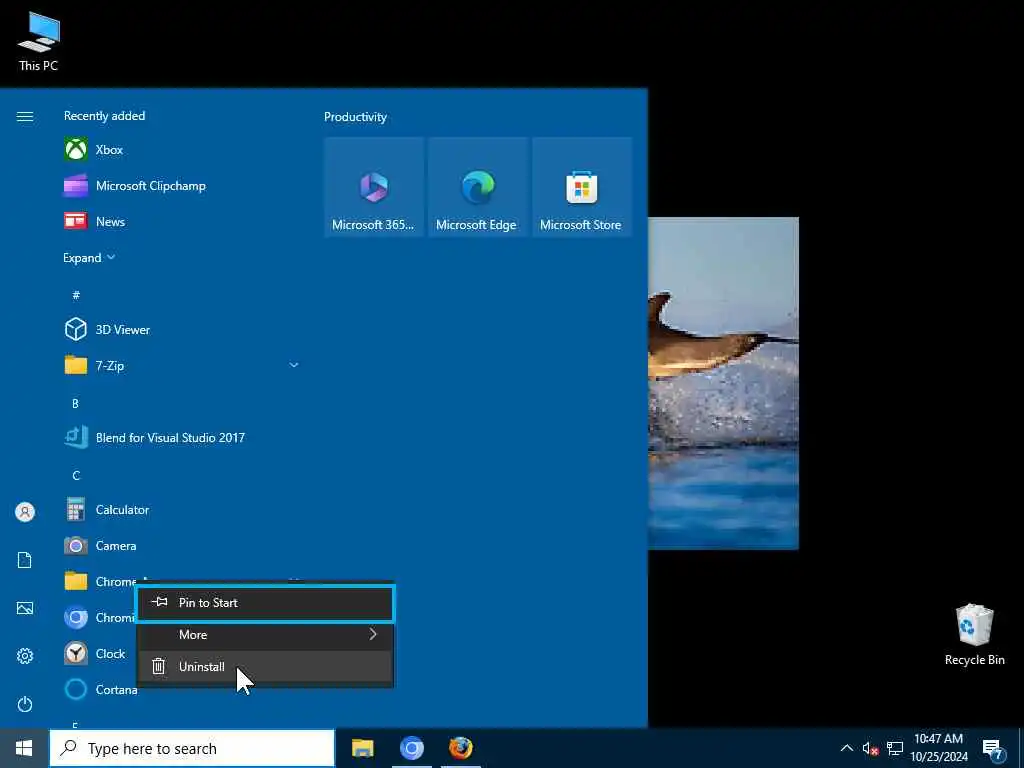Open File Explorer from taskbar
1024x768 pixels.
(362, 748)
